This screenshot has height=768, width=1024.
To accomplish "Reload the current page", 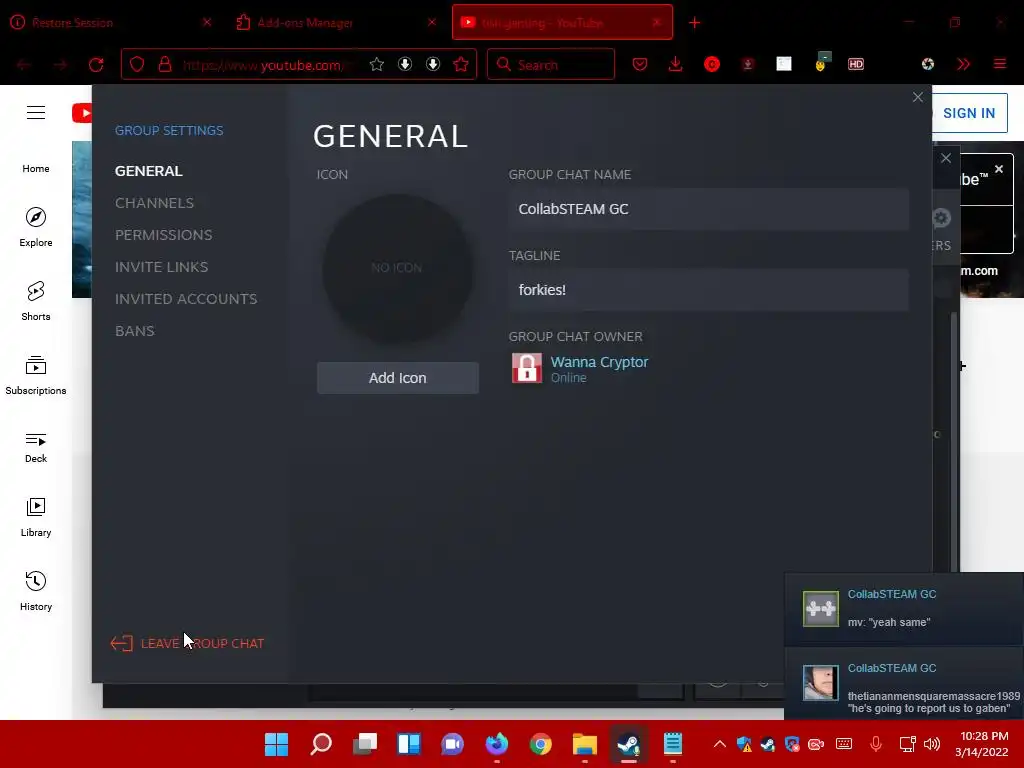I will [x=96, y=65].
